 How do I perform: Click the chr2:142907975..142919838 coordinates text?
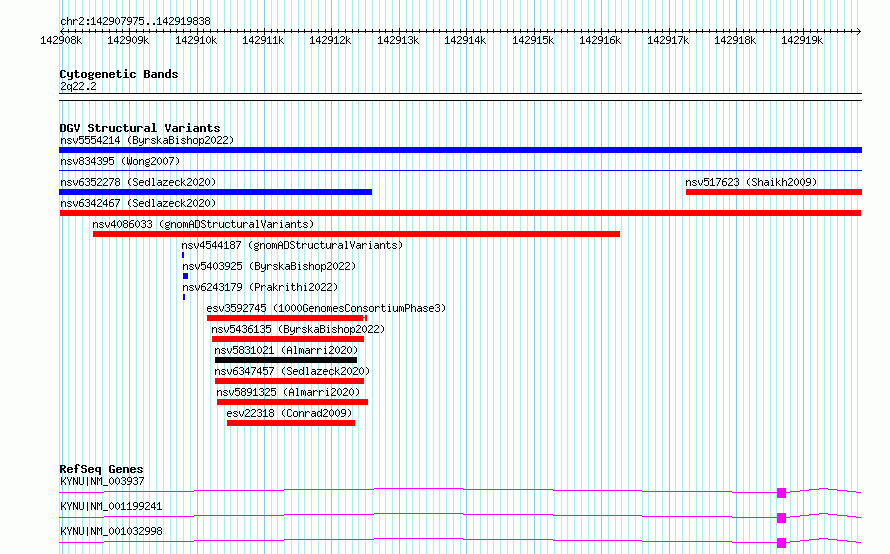tap(135, 21)
